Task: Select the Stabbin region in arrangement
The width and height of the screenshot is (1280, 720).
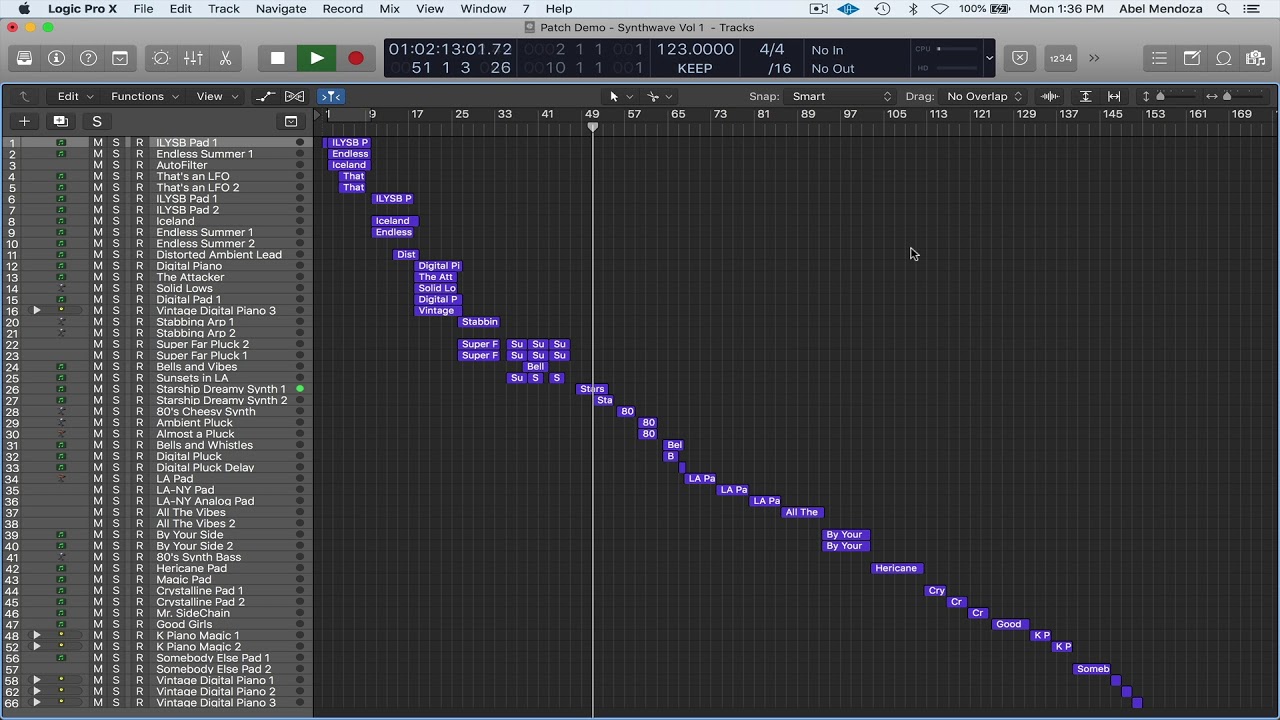Action: coord(479,322)
